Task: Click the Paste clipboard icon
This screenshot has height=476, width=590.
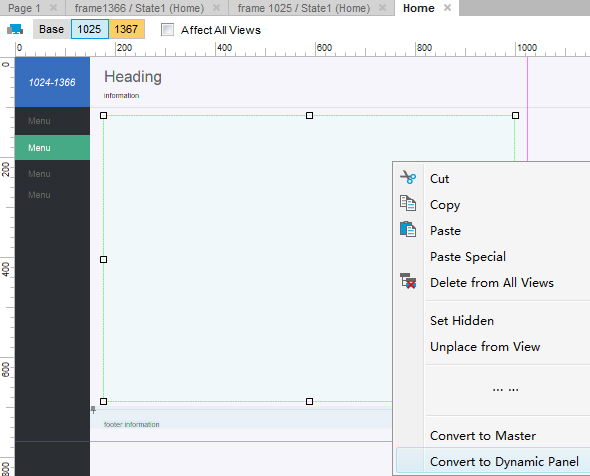Action: pos(408,229)
